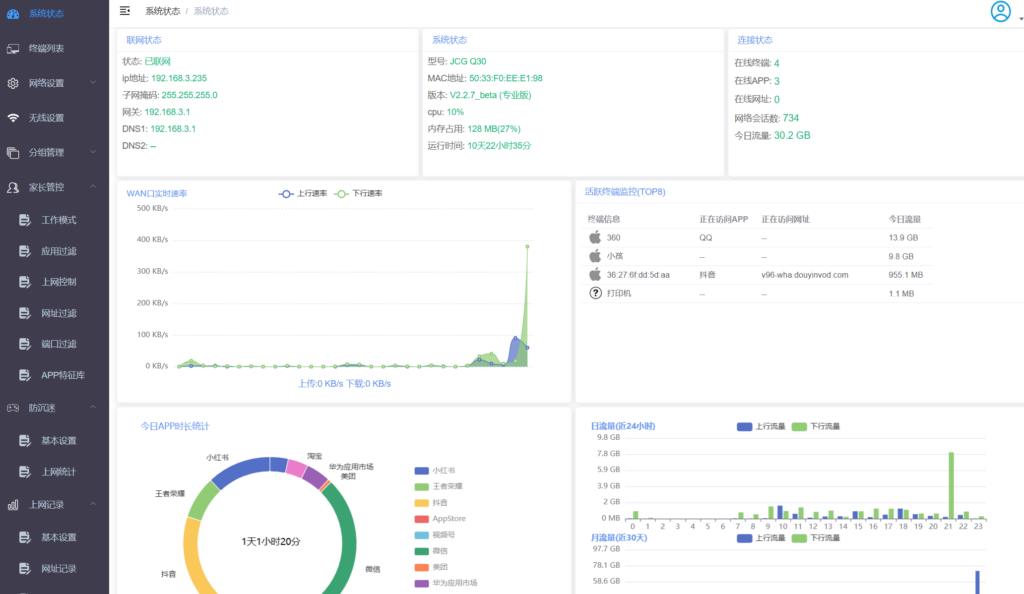
Task: Click the 微信 color swatch in pie legend
Action: [420, 550]
